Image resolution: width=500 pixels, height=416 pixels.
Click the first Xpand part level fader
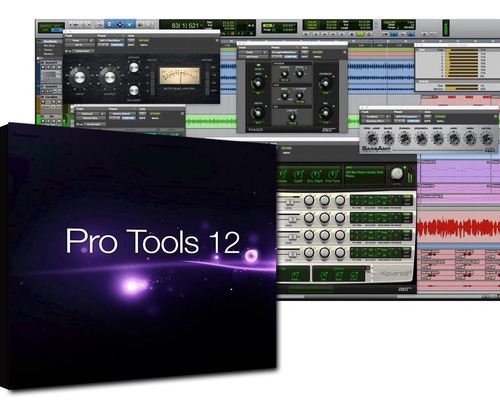point(290,202)
